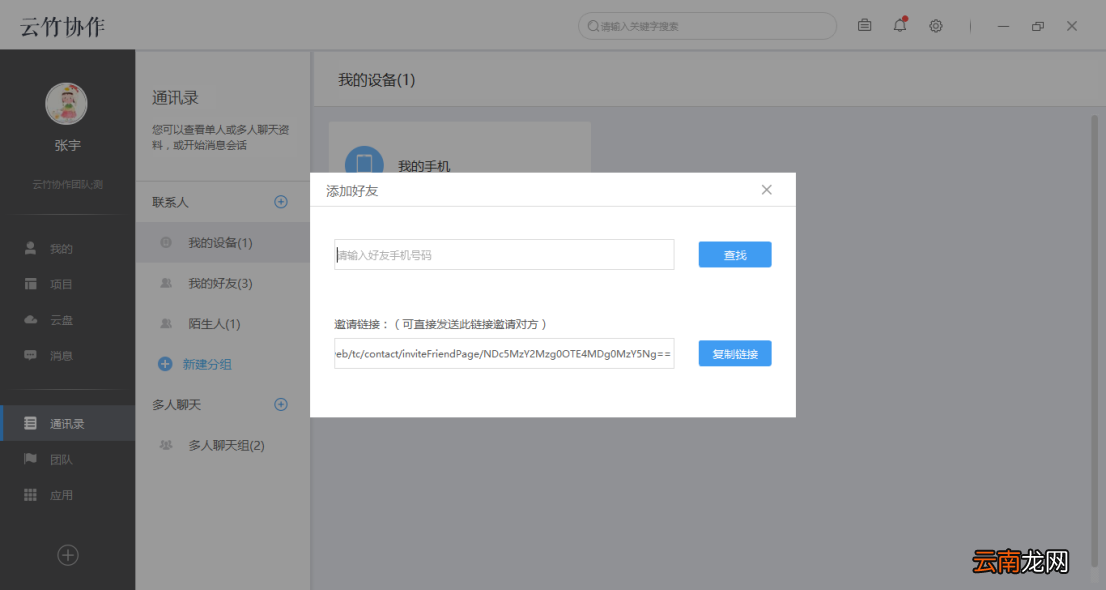Click the 我的设备 device icon in list
1106x590 pixels.
pyautogui.click(x=166, y=242)
